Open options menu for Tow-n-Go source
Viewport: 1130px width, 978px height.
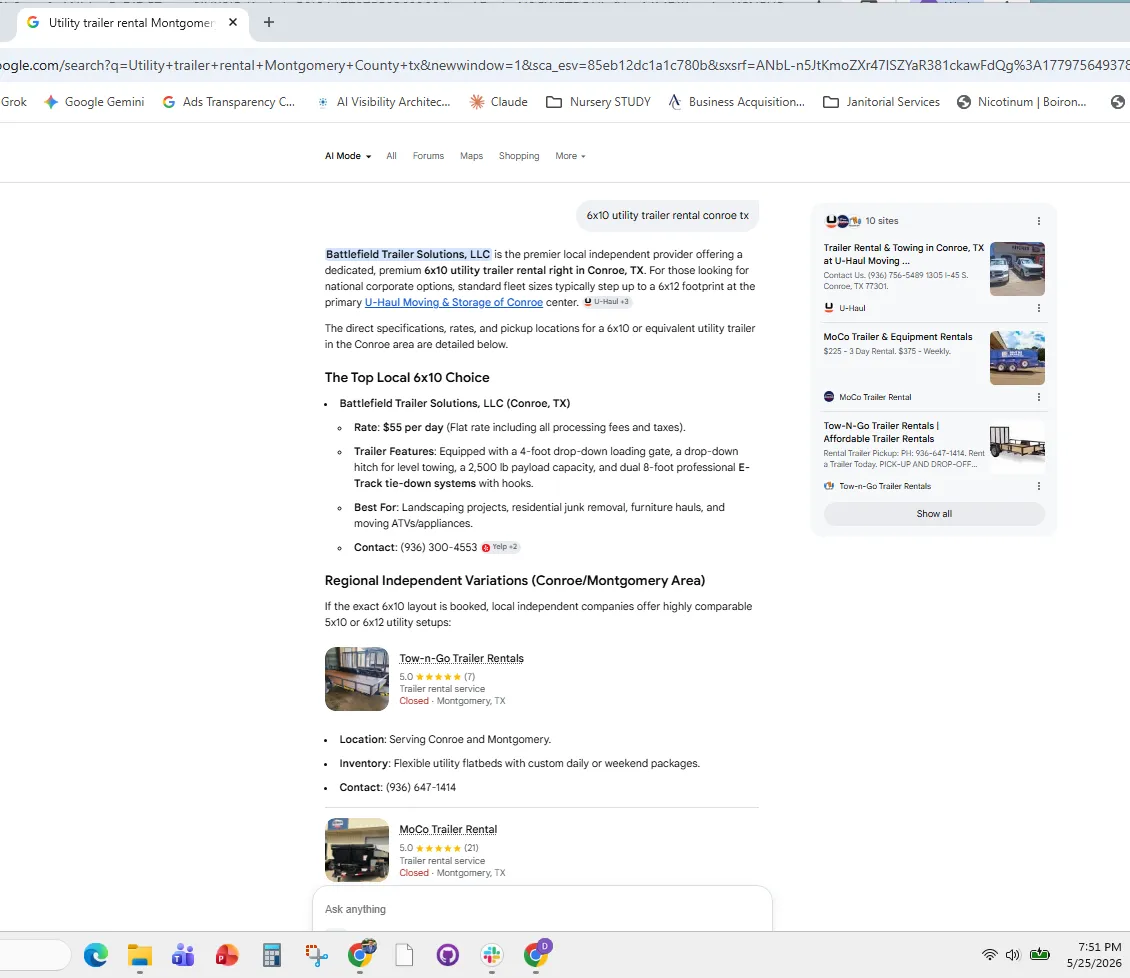coord(1038,486)
